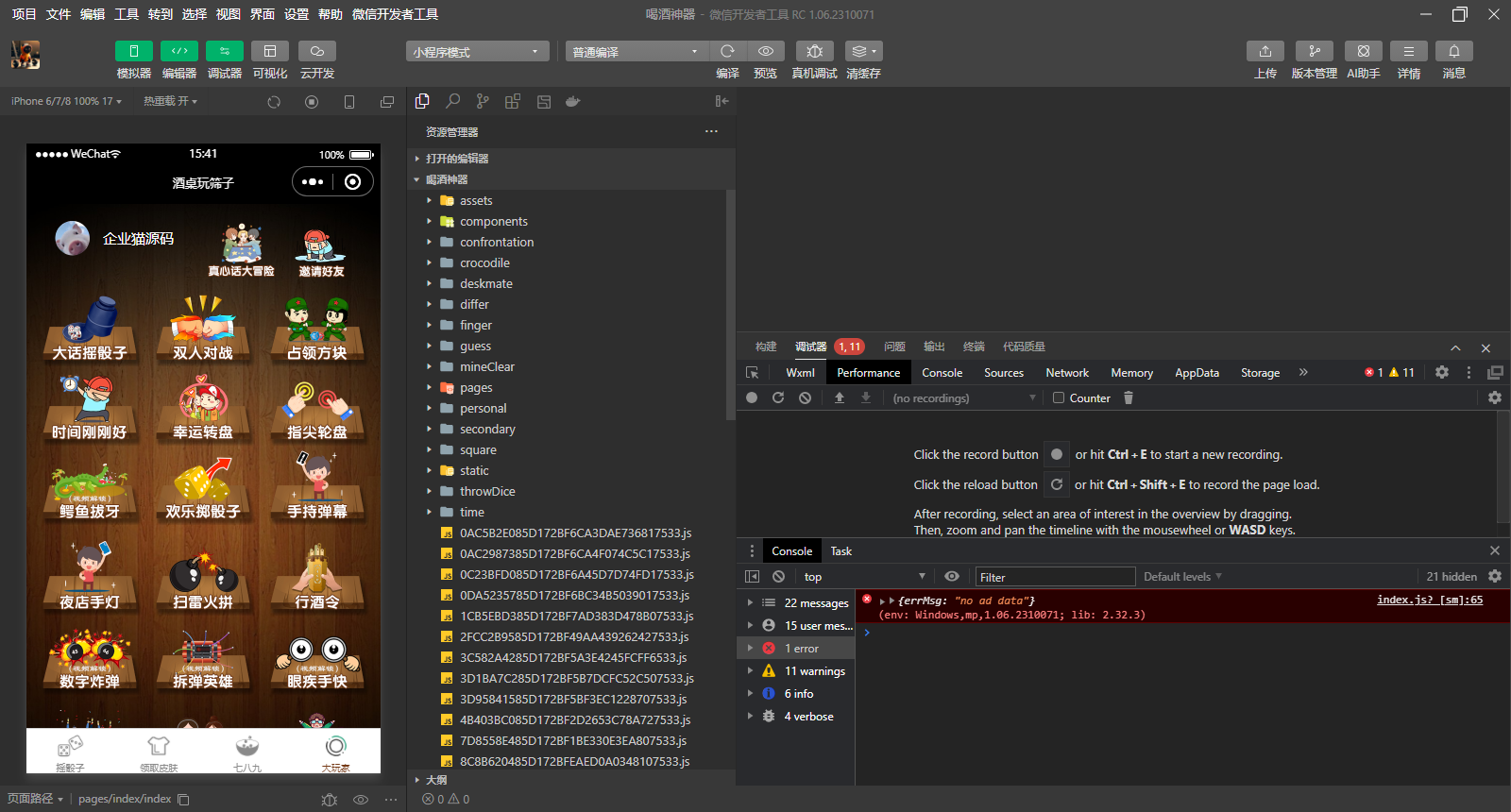Clear console with the block icon

tap(778, 577)
